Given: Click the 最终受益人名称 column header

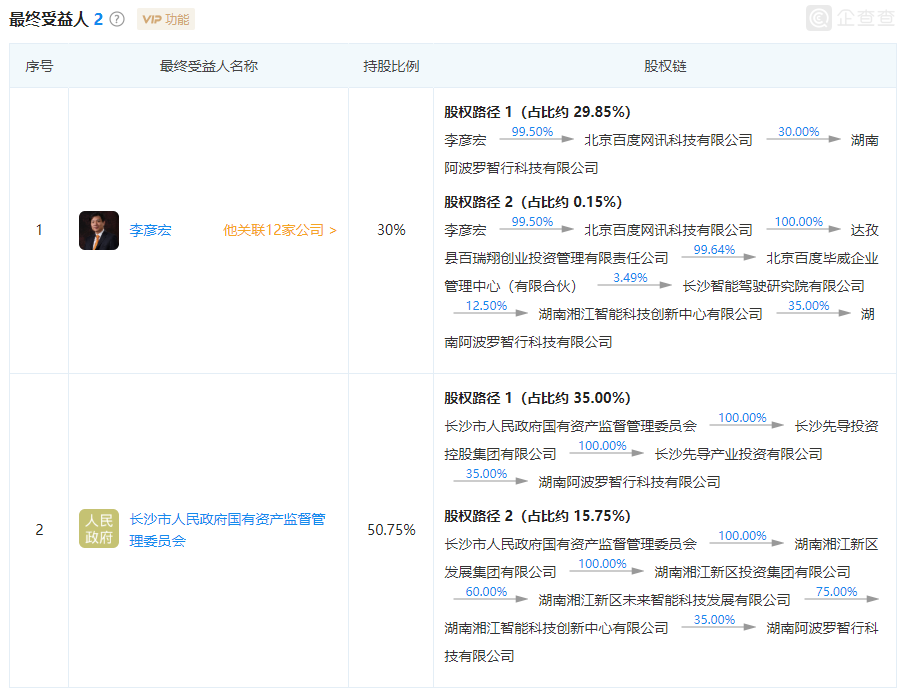Looking at the screenshot, I should [209, 66].
